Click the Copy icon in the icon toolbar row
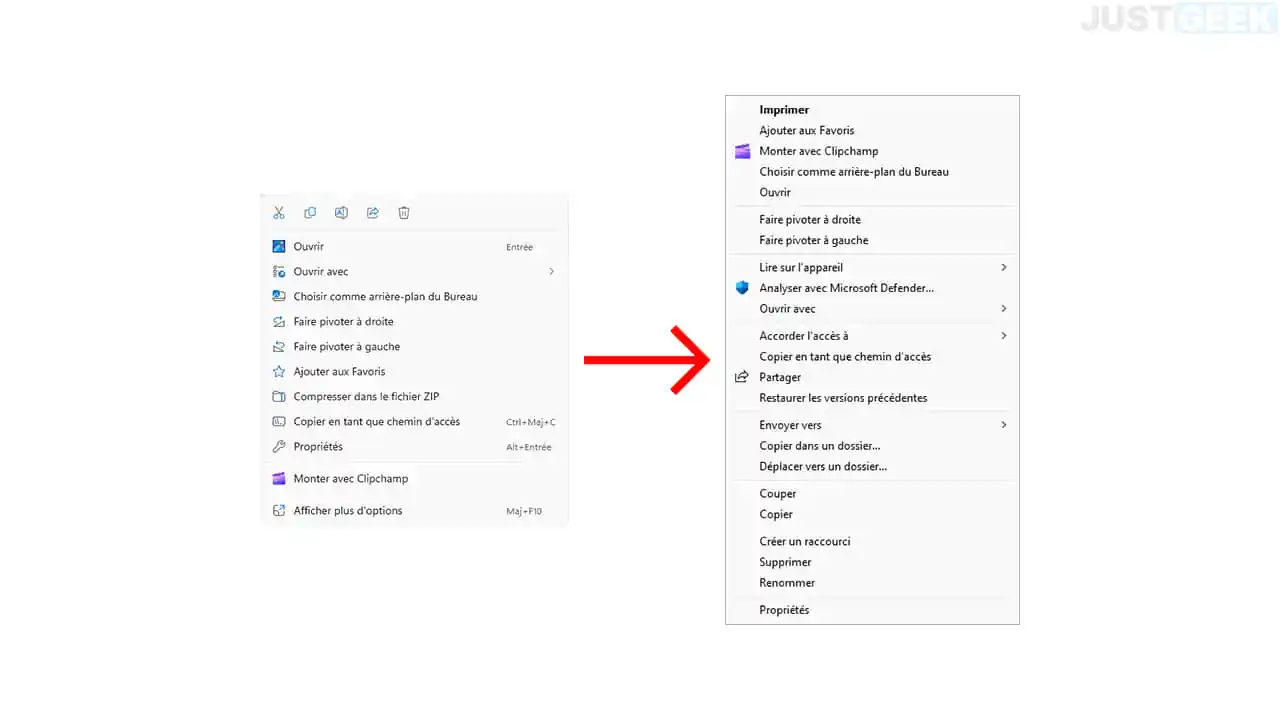The width and height of the screenshot is (1280, 720). point(310,212)
